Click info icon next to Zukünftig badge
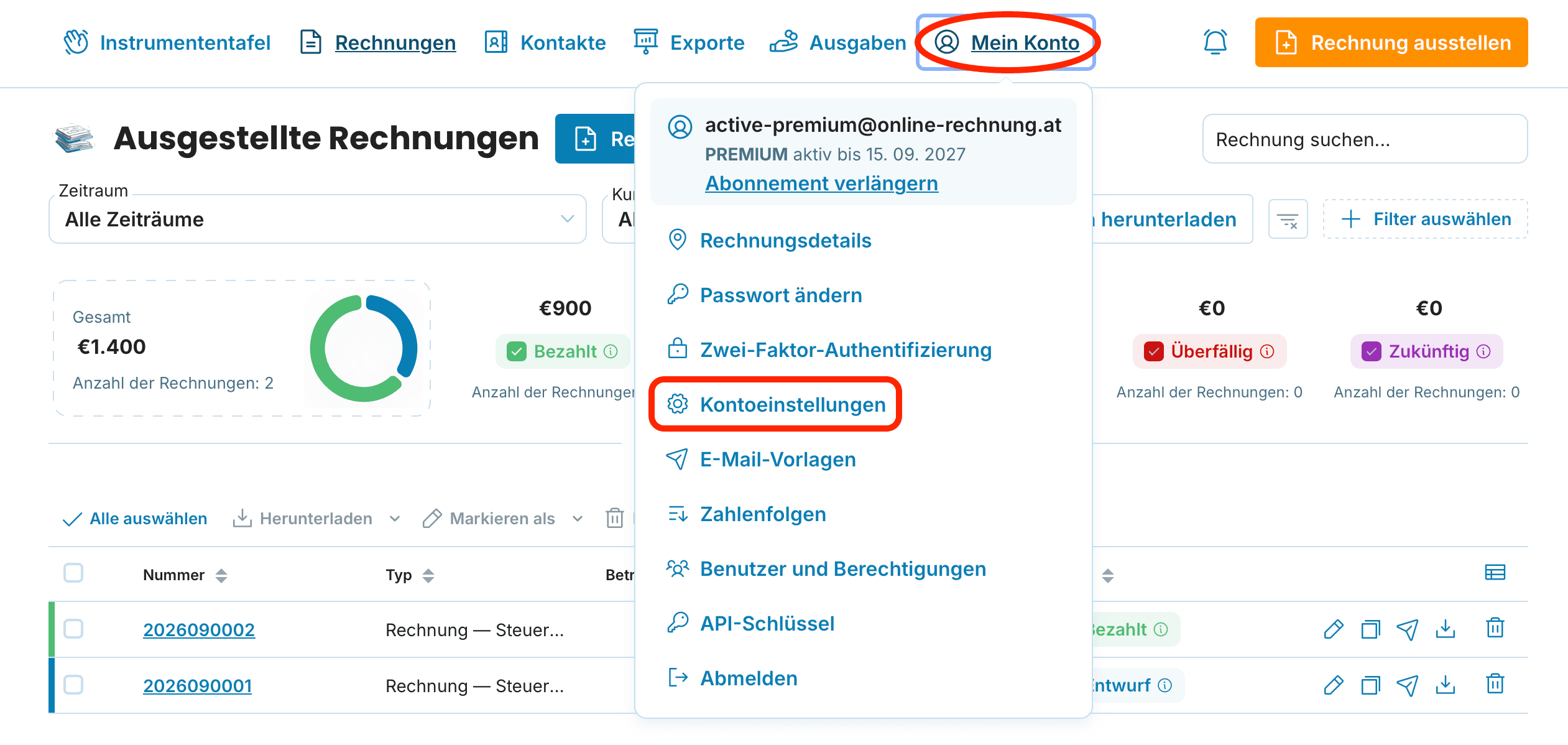The height and width of the screenshot is (745, 1568). coord(1484,351)
